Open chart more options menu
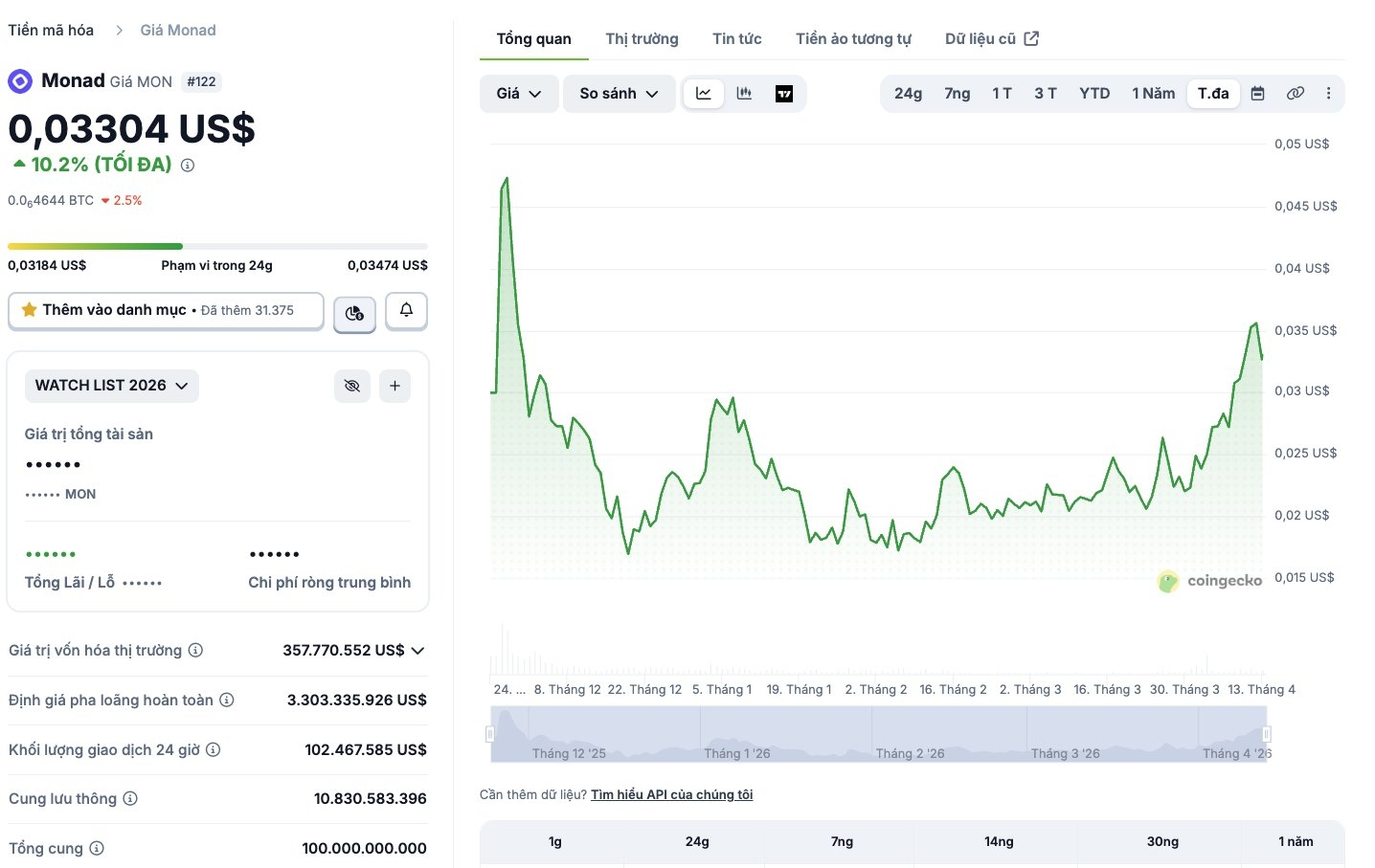 1328,94
